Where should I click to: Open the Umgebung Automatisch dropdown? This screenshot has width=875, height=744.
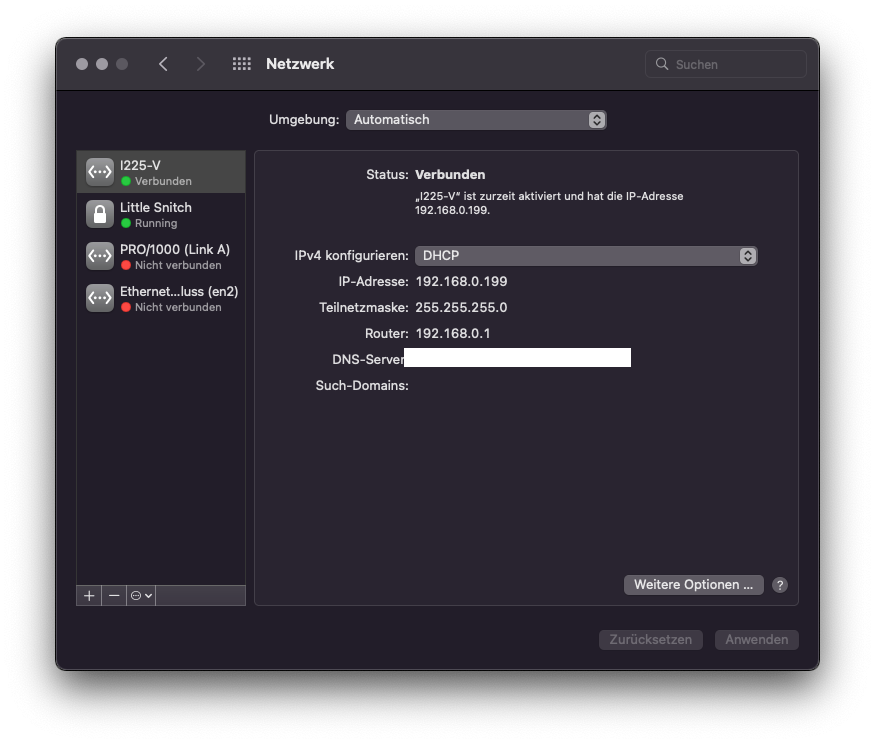point(476,120)
